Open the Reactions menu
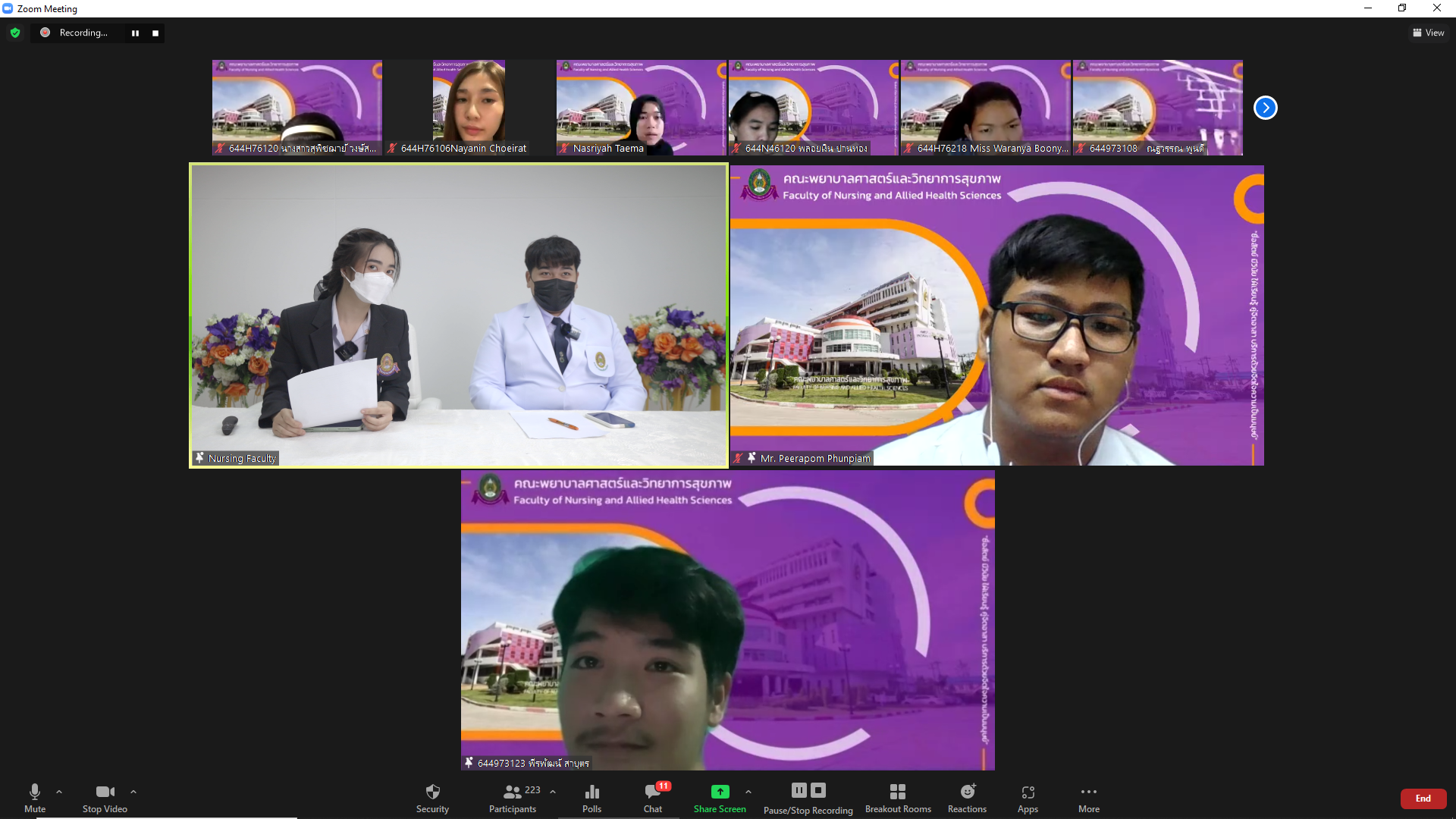The width and height of the screenshot is (1456, 819). (967, 798)
